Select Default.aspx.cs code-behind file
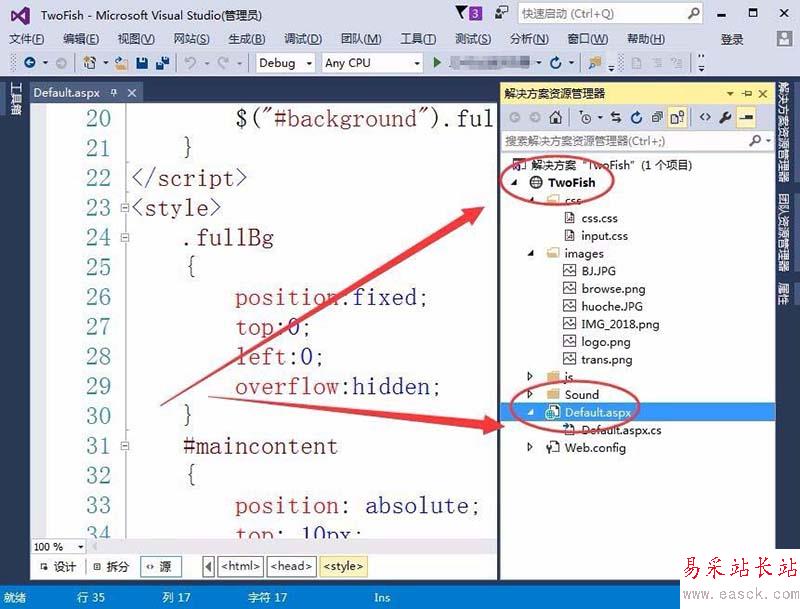This screenshot has height=609, width=800. (621, 430)
